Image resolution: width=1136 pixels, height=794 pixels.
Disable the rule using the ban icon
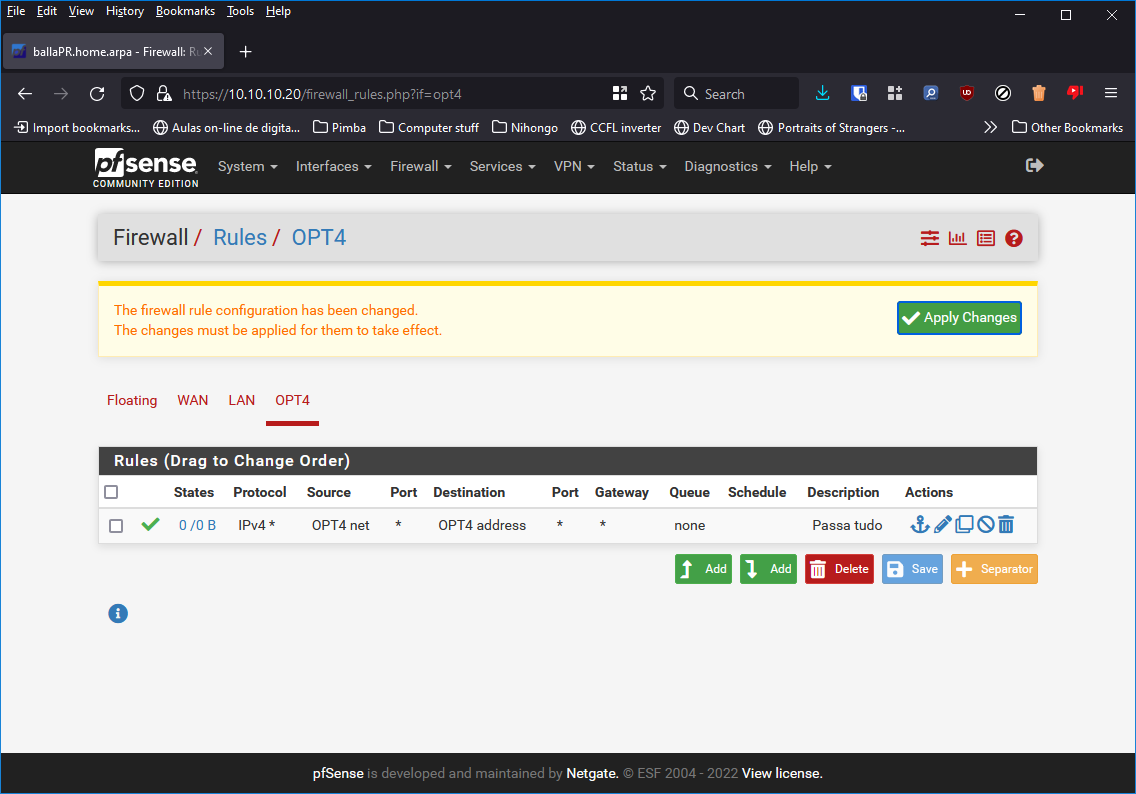click(x=985, y=525)
